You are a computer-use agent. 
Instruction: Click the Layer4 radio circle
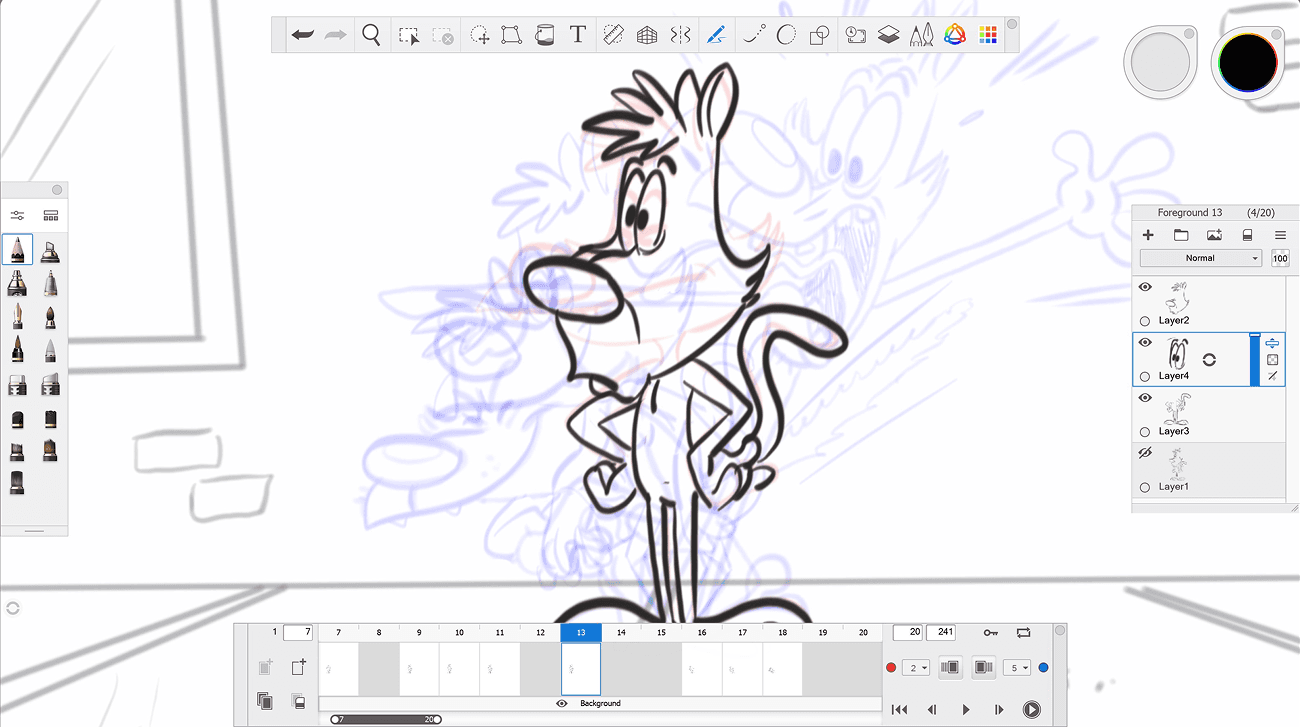point(1145,377)
